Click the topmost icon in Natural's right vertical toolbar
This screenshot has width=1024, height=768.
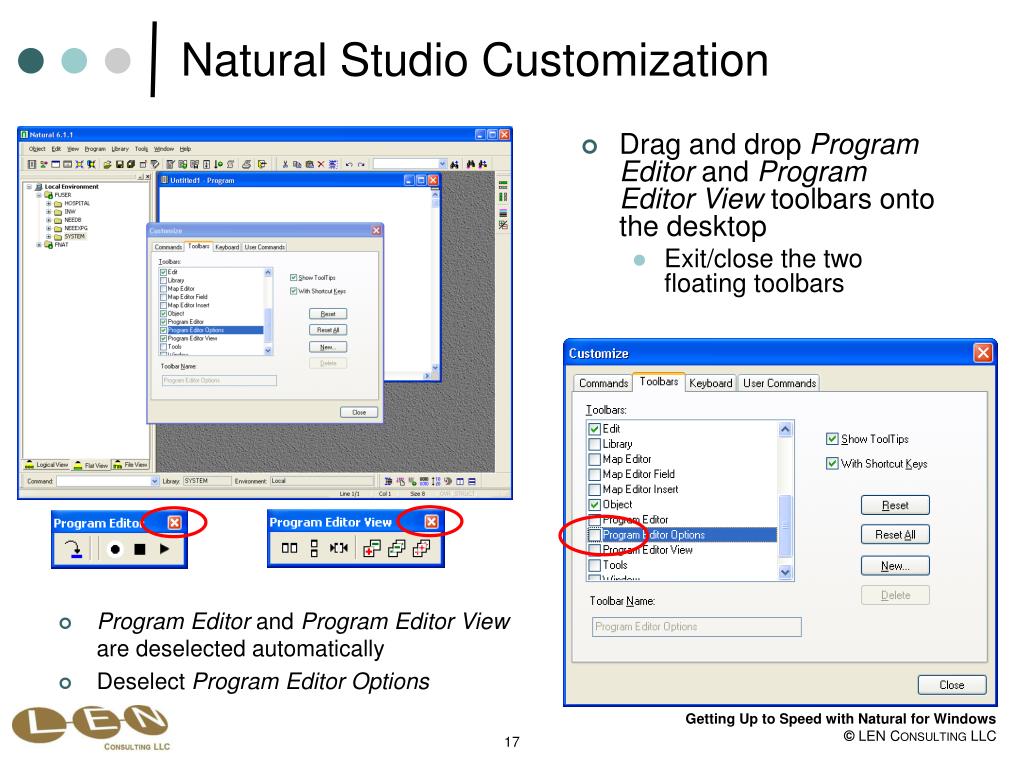pos(503,185)
